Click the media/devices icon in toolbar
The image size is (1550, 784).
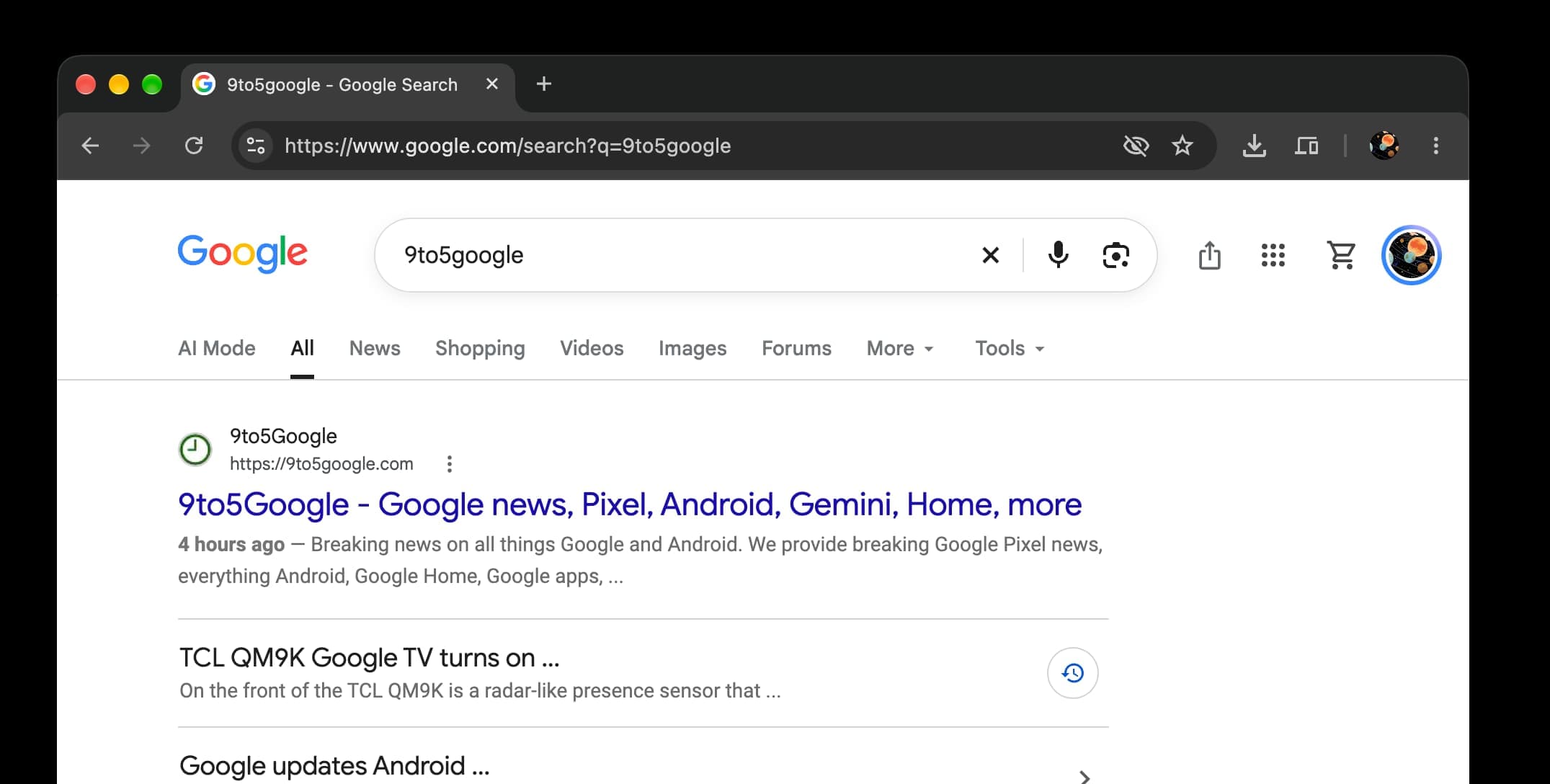[1306, 146]
